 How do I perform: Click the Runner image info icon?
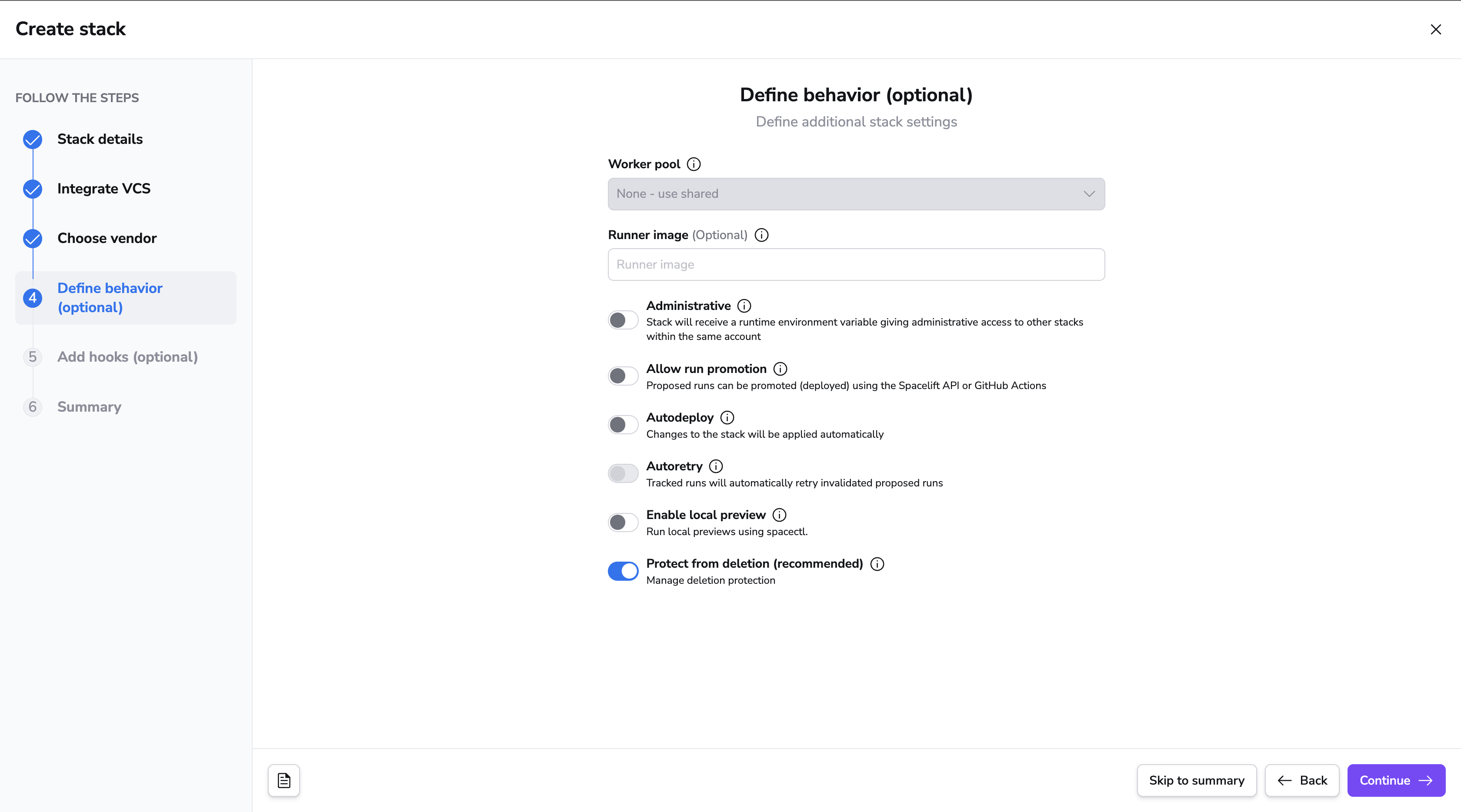[x=762, y=235]
